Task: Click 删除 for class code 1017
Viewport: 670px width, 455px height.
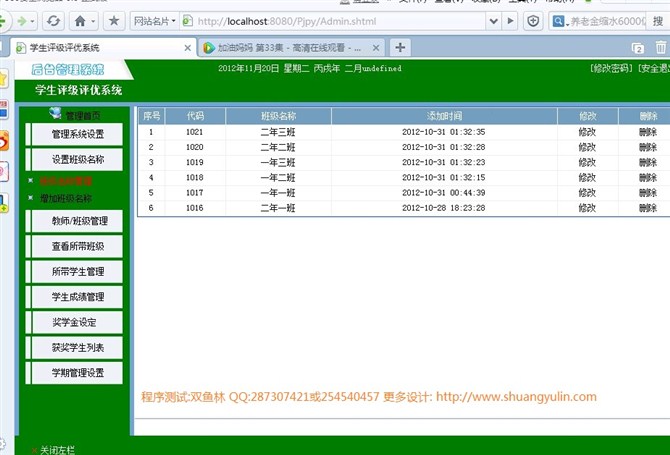Action: coord(648,193)
